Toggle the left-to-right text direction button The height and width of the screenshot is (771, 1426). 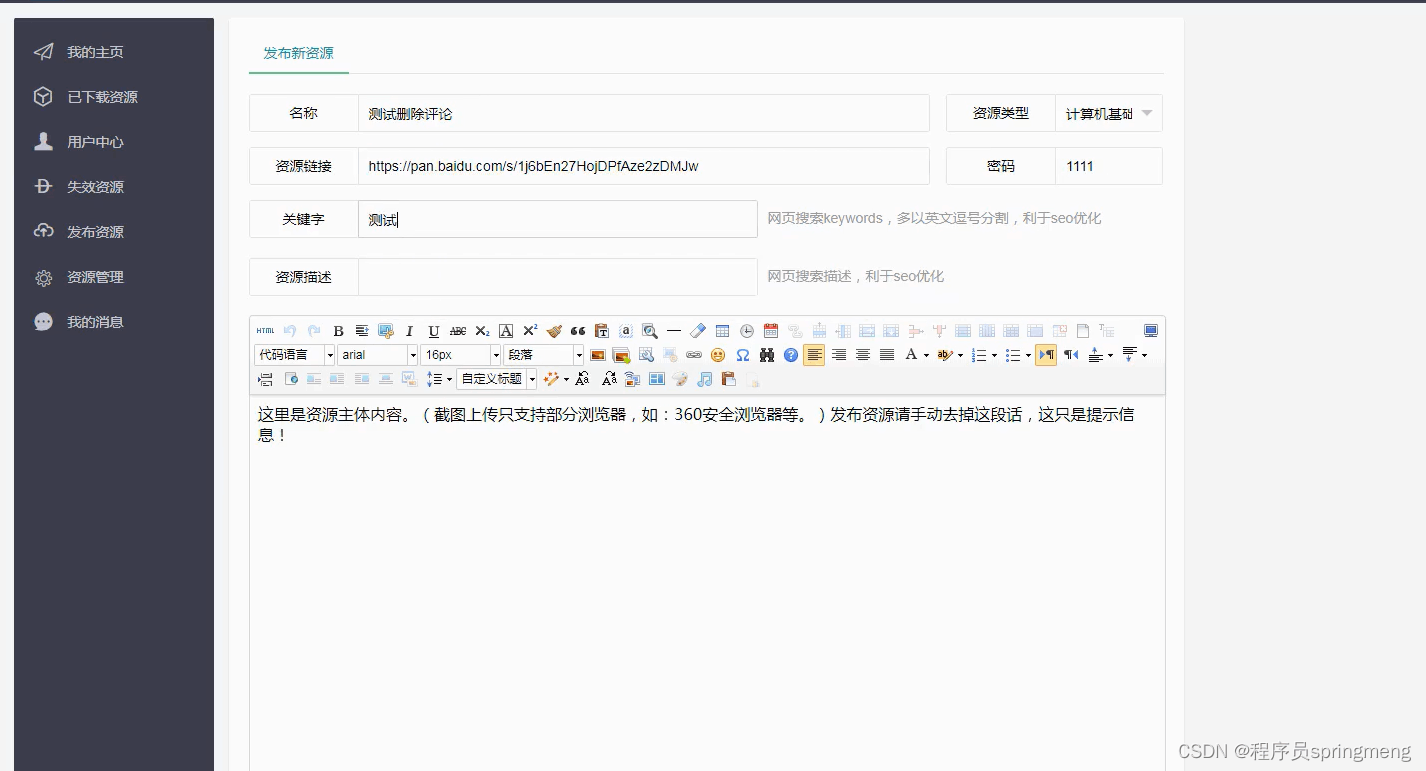click(1046, 355)
